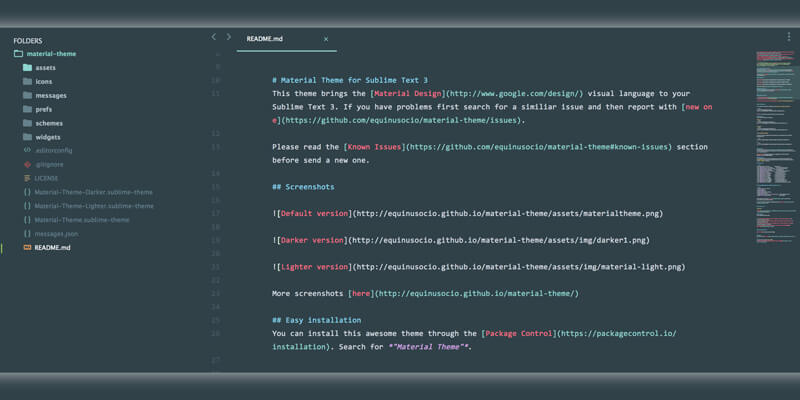Click the assets folder icon
This screenshot has height=400, width=800.
click(x=26, y=68)
